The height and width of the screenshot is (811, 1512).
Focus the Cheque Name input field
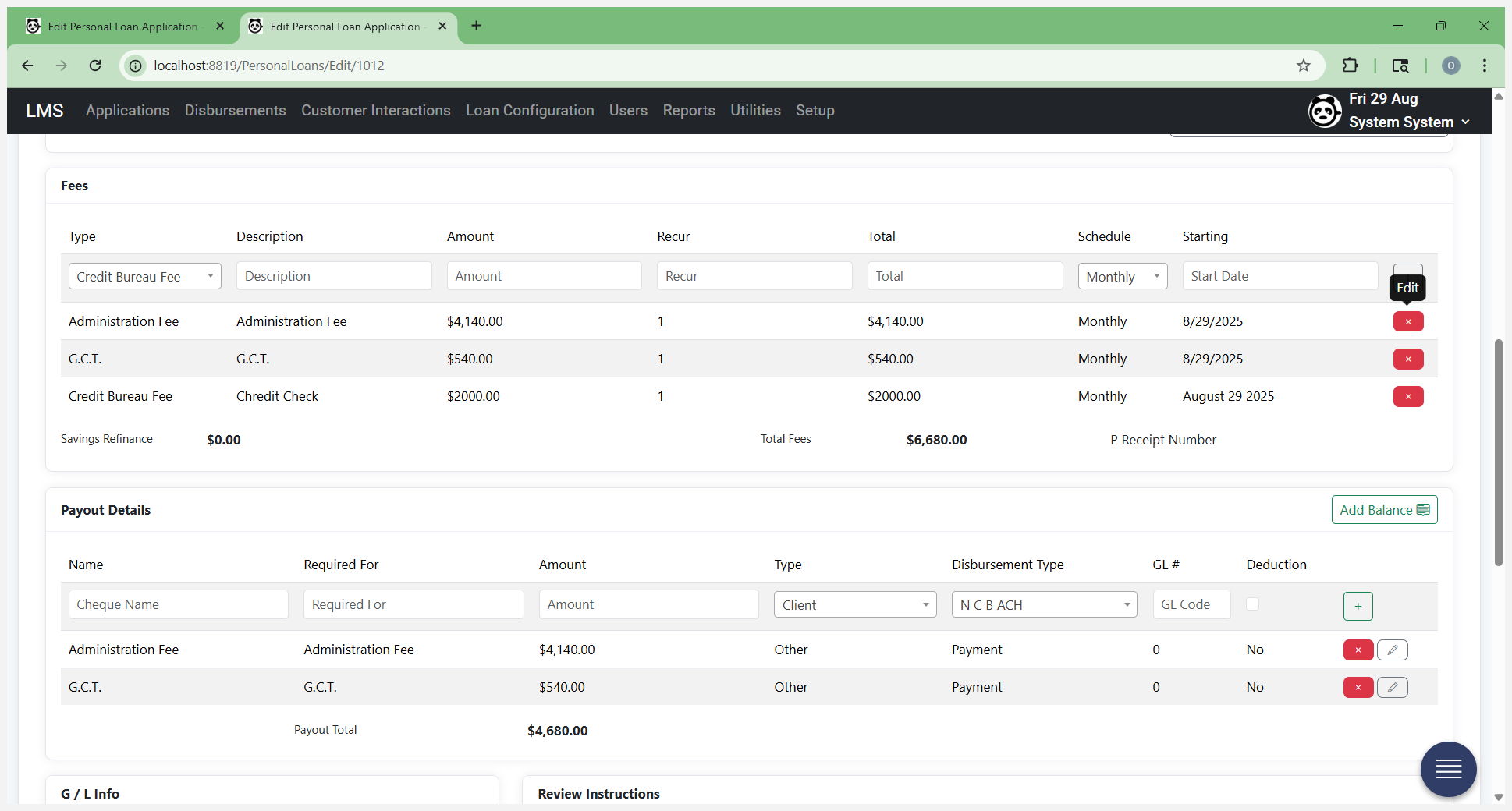[179, 604]
